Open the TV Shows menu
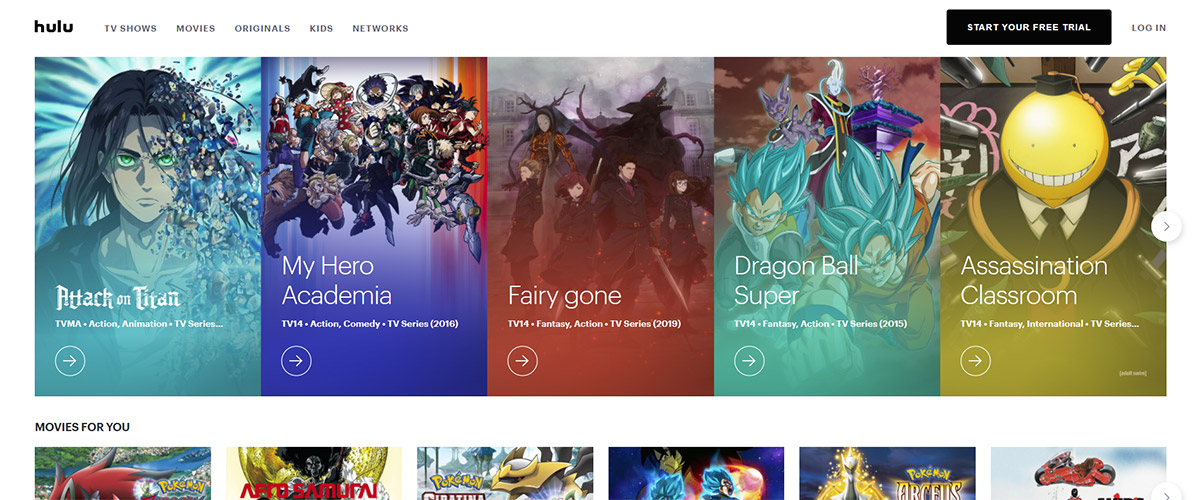 click(131, 28)
